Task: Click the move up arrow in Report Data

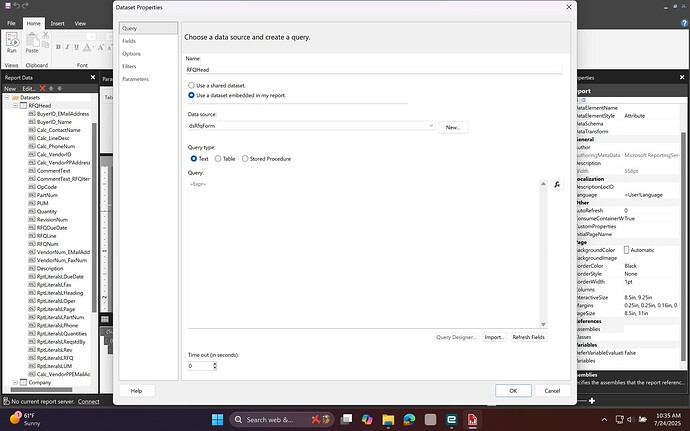Action: point(51,88)
